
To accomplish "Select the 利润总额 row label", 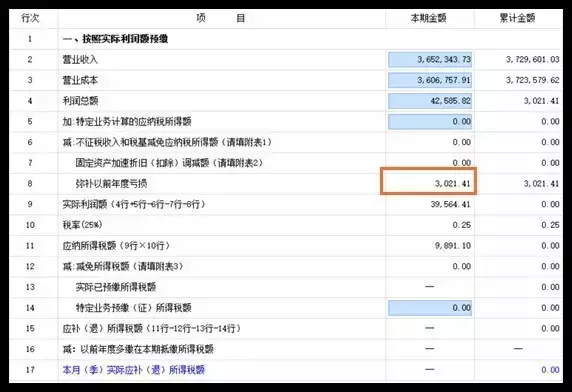I will point(80,101).
